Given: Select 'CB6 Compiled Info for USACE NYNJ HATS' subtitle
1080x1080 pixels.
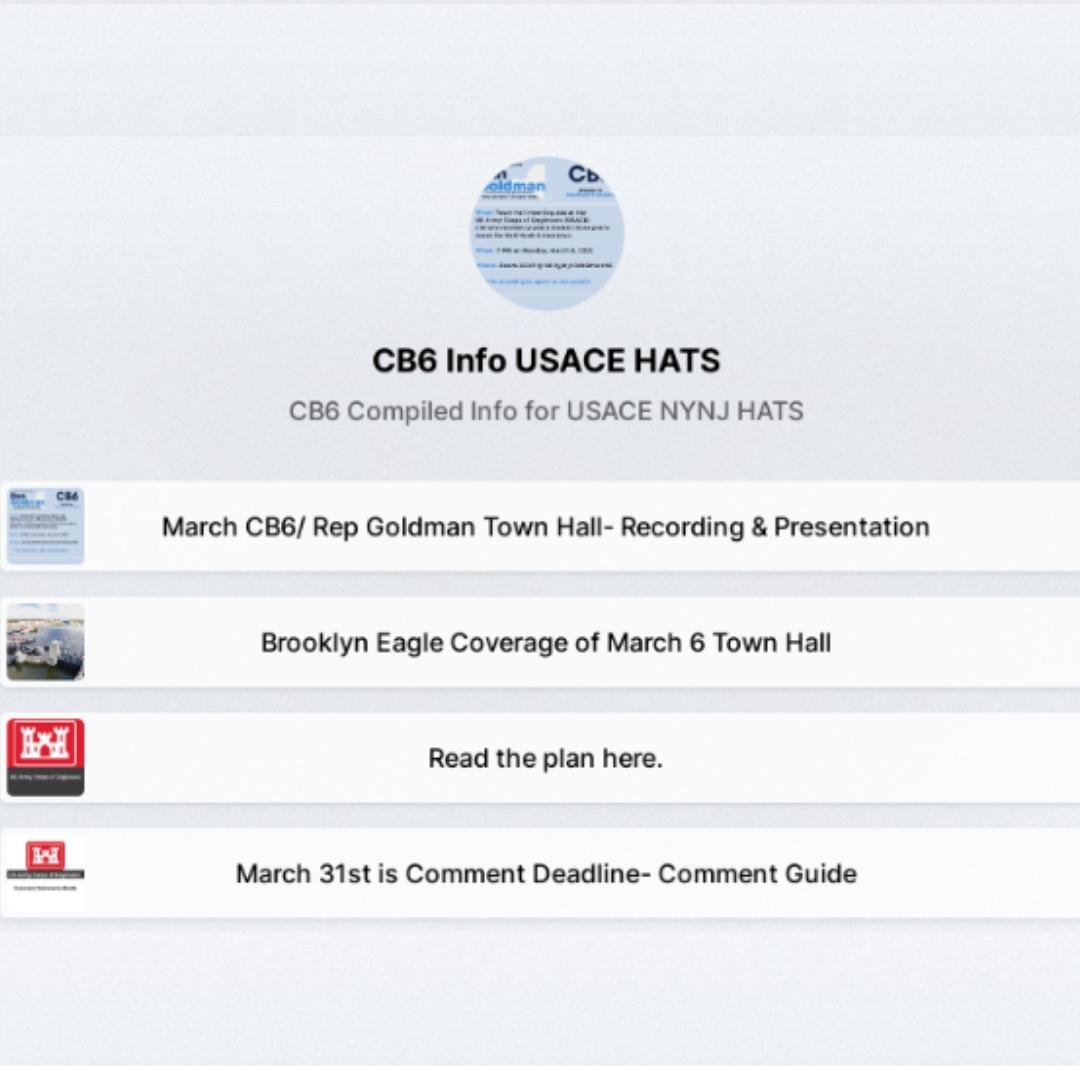Looking at the screenshot, I should tap(546, 411).
